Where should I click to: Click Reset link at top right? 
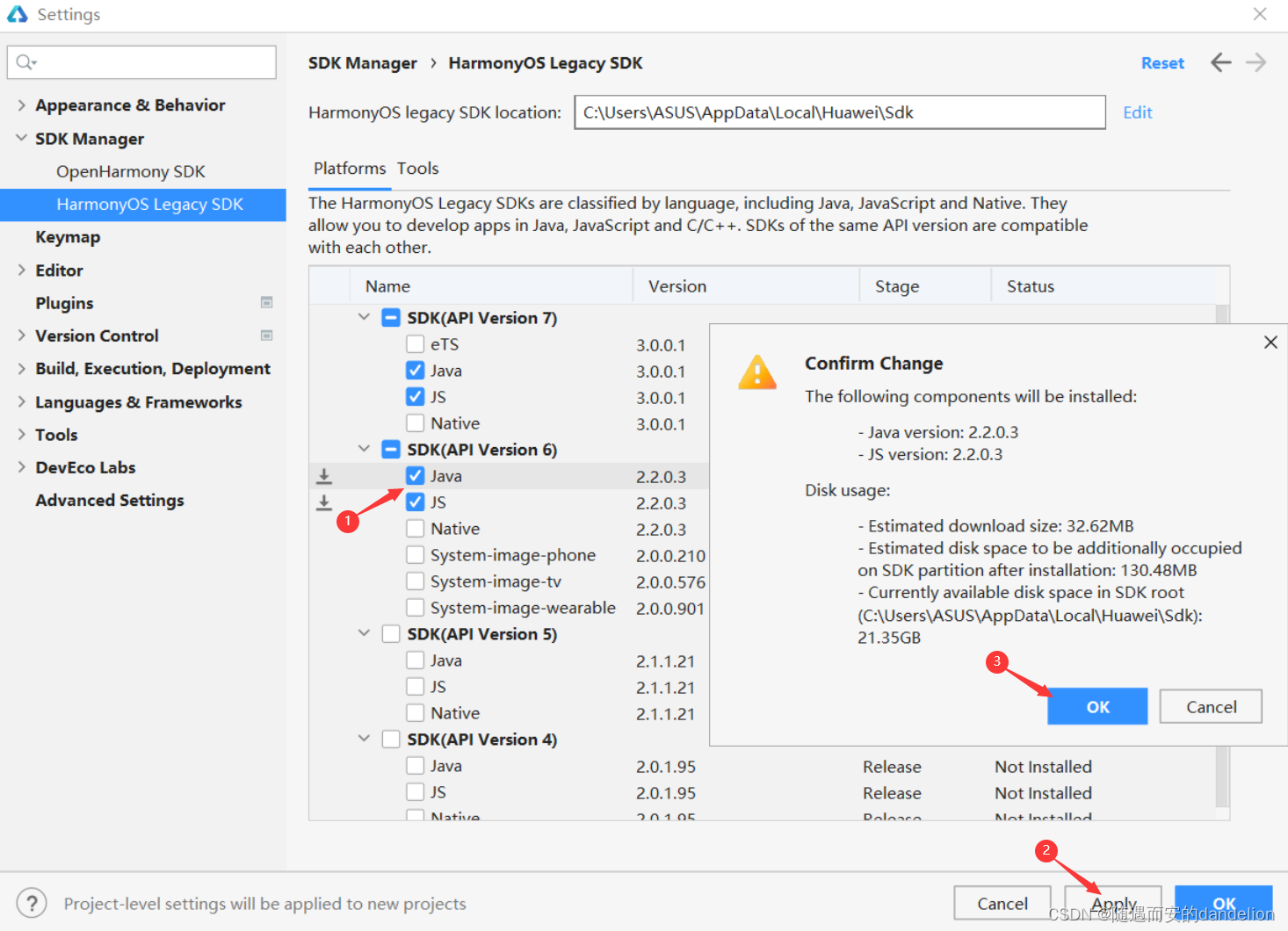[1162, 63]
